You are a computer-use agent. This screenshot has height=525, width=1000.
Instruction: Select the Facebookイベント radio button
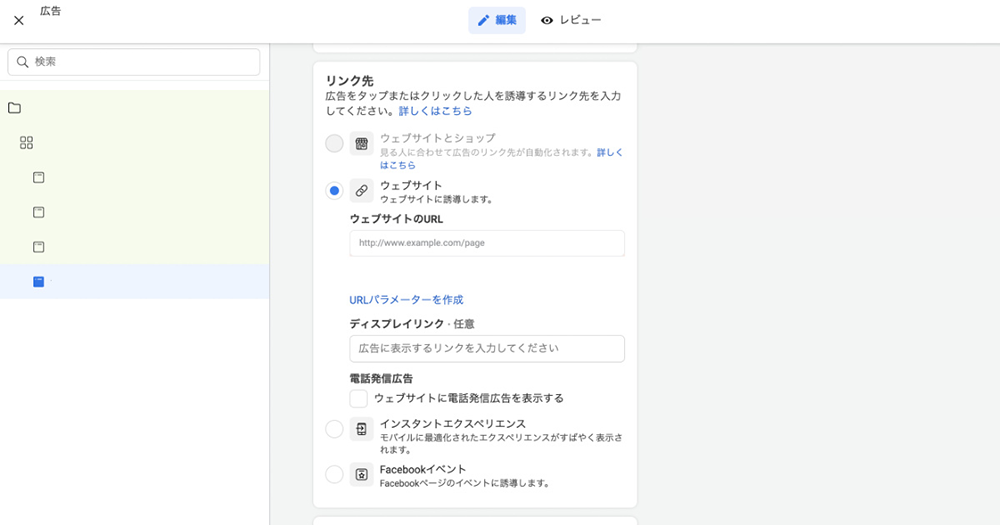coord(334,475)
